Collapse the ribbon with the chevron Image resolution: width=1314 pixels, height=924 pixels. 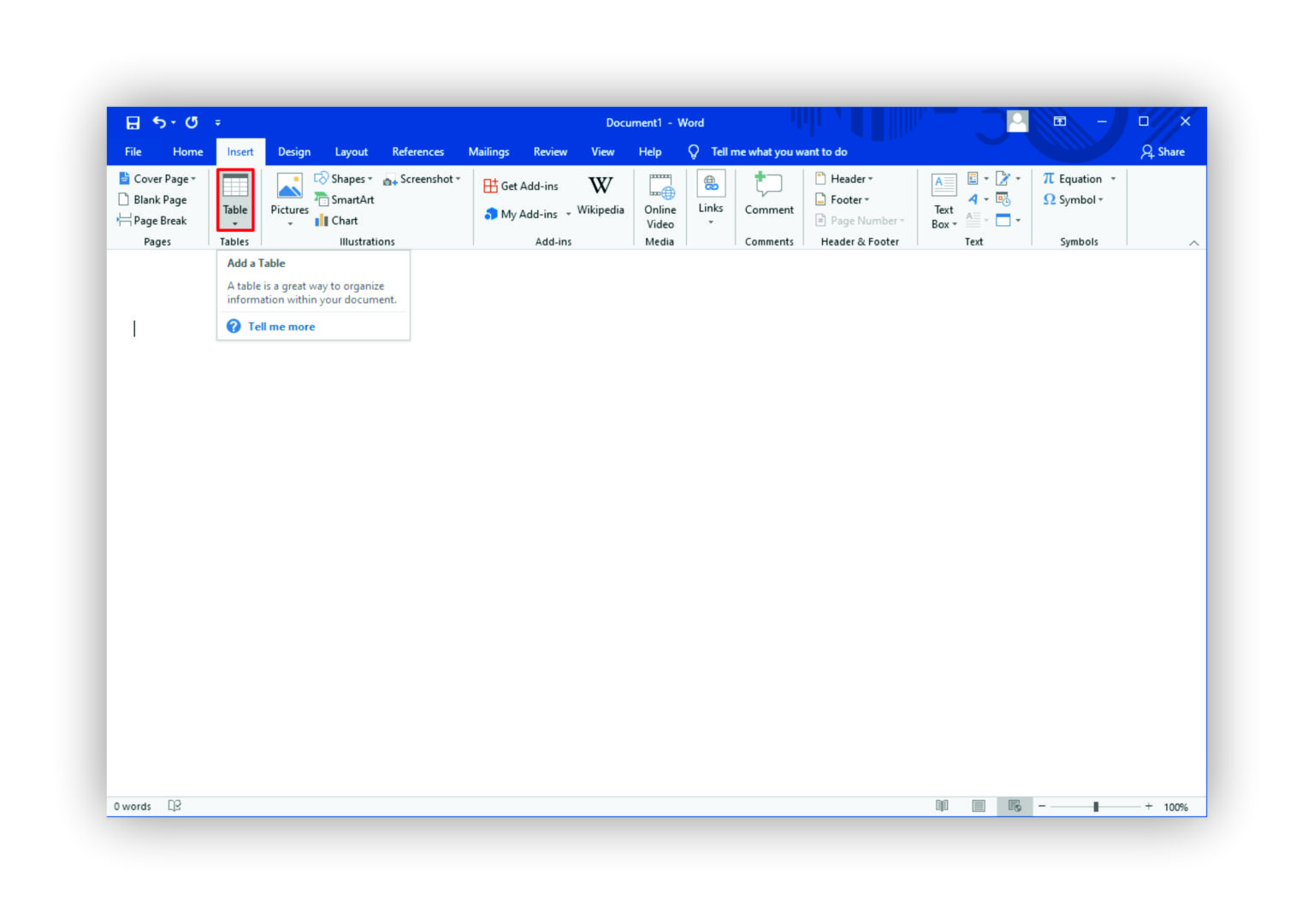1193,242
